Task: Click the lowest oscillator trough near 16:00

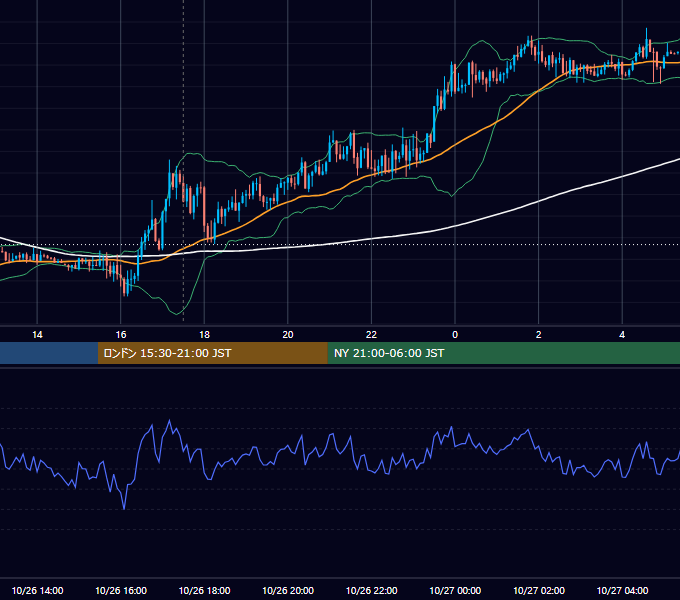Action: click(124, 508)
